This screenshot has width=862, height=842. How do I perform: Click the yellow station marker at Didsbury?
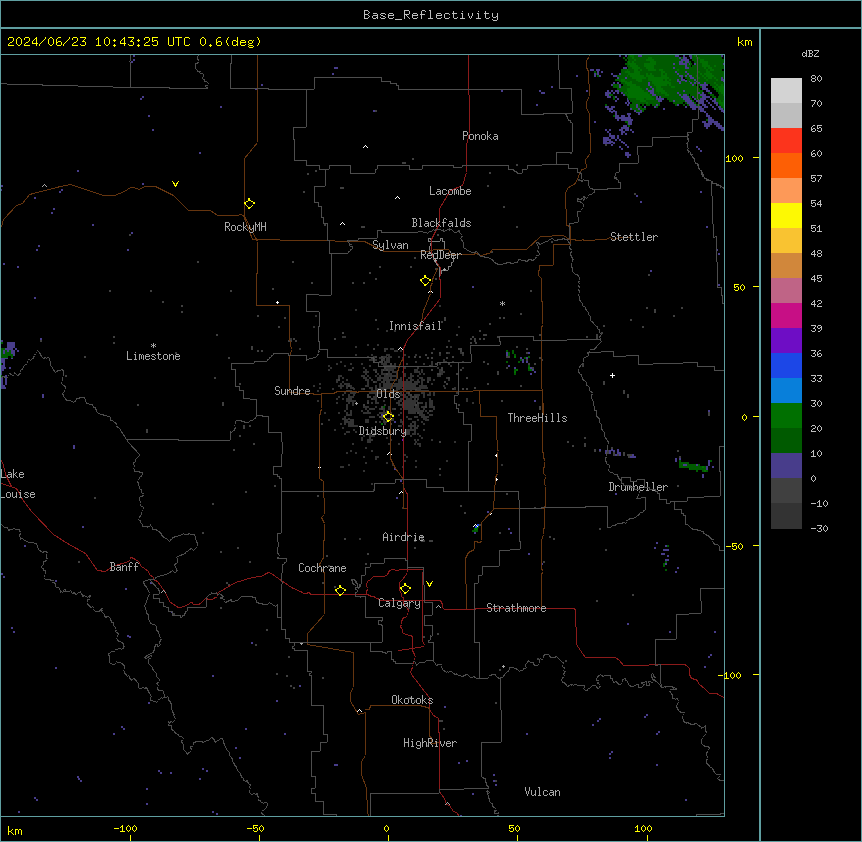(389, 417)
